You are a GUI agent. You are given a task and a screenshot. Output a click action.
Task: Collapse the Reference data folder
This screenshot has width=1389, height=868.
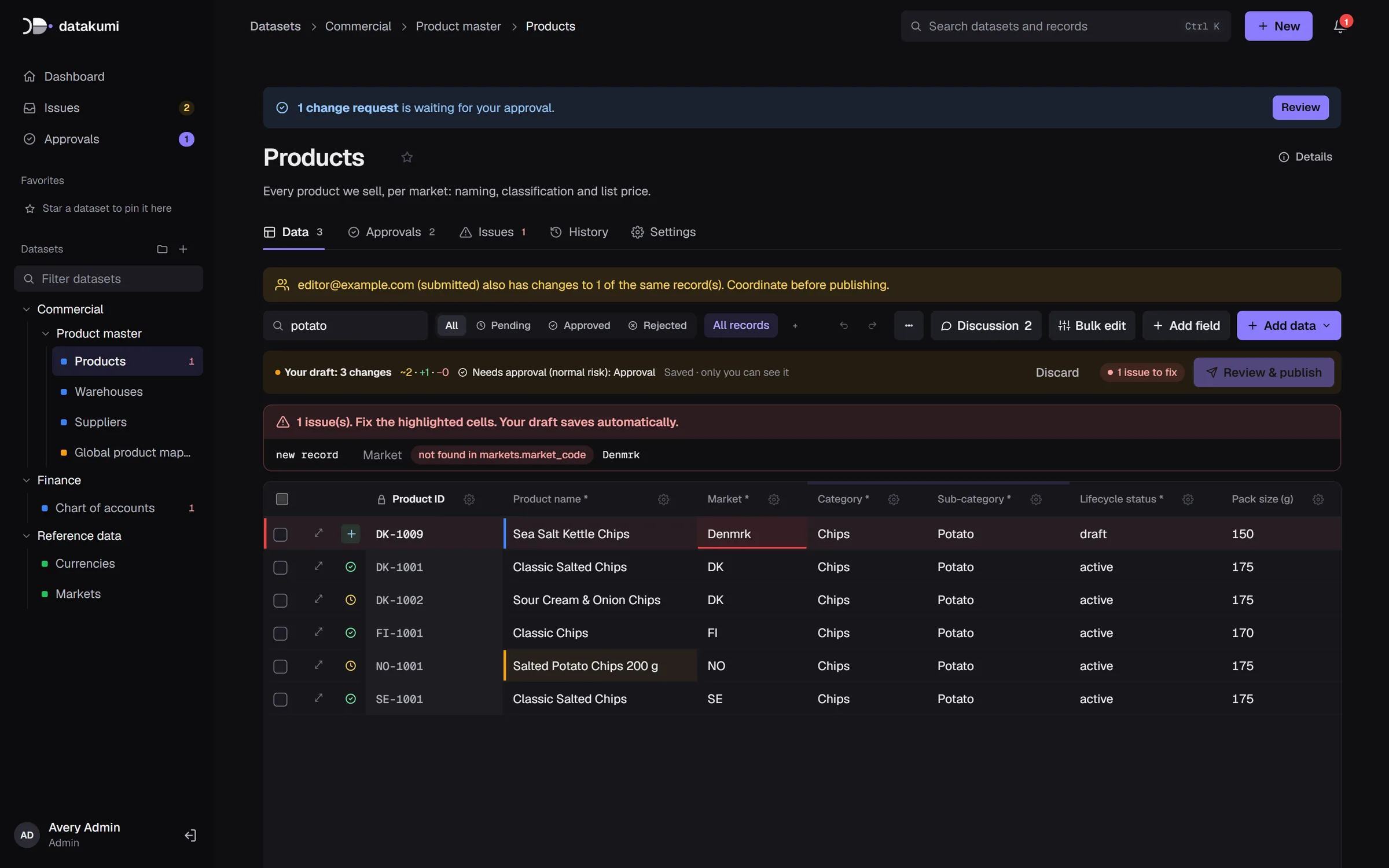pyautogui.click(x=26, y=536)
